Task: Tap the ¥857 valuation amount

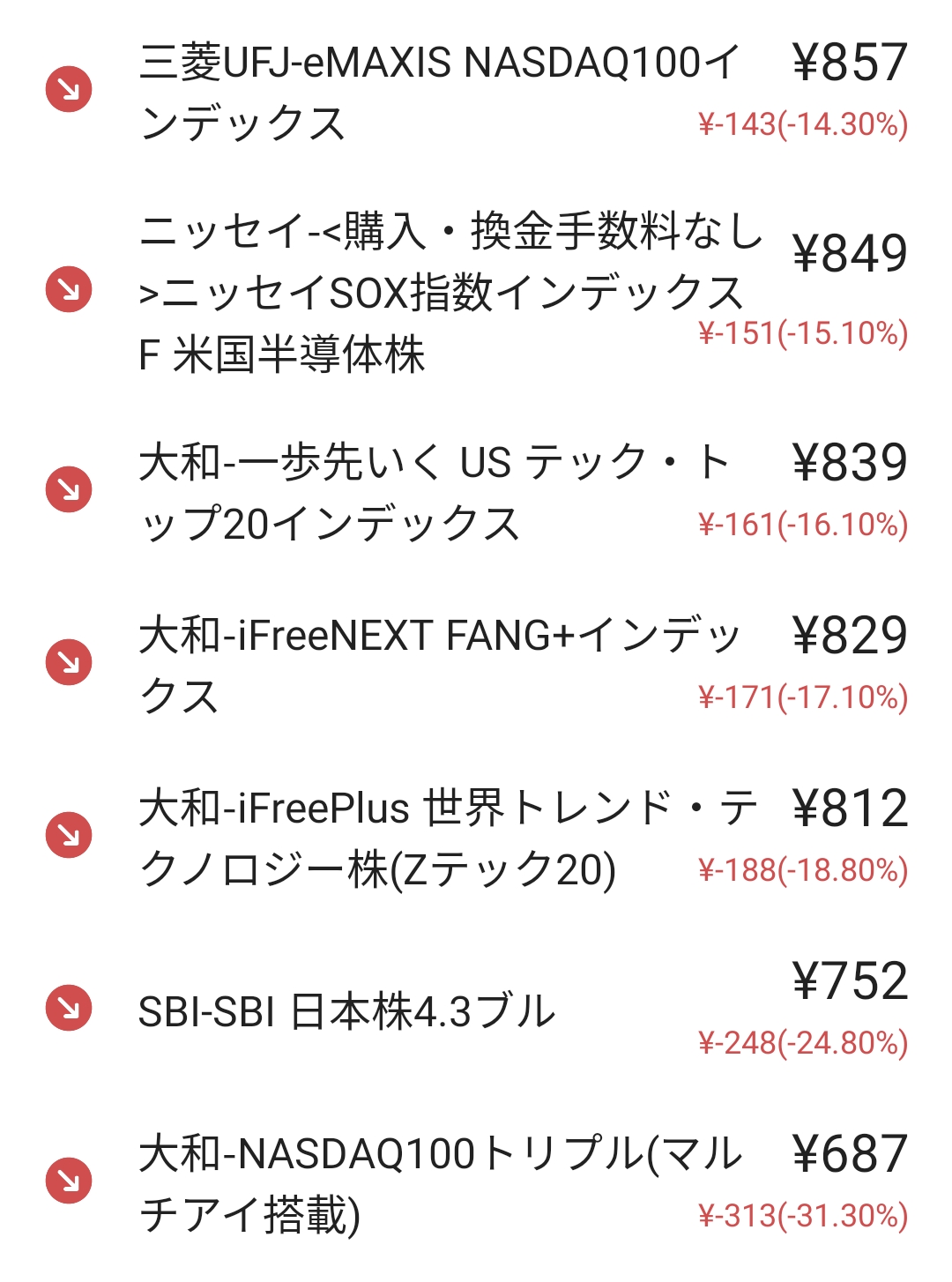Action: pos(850,62)
